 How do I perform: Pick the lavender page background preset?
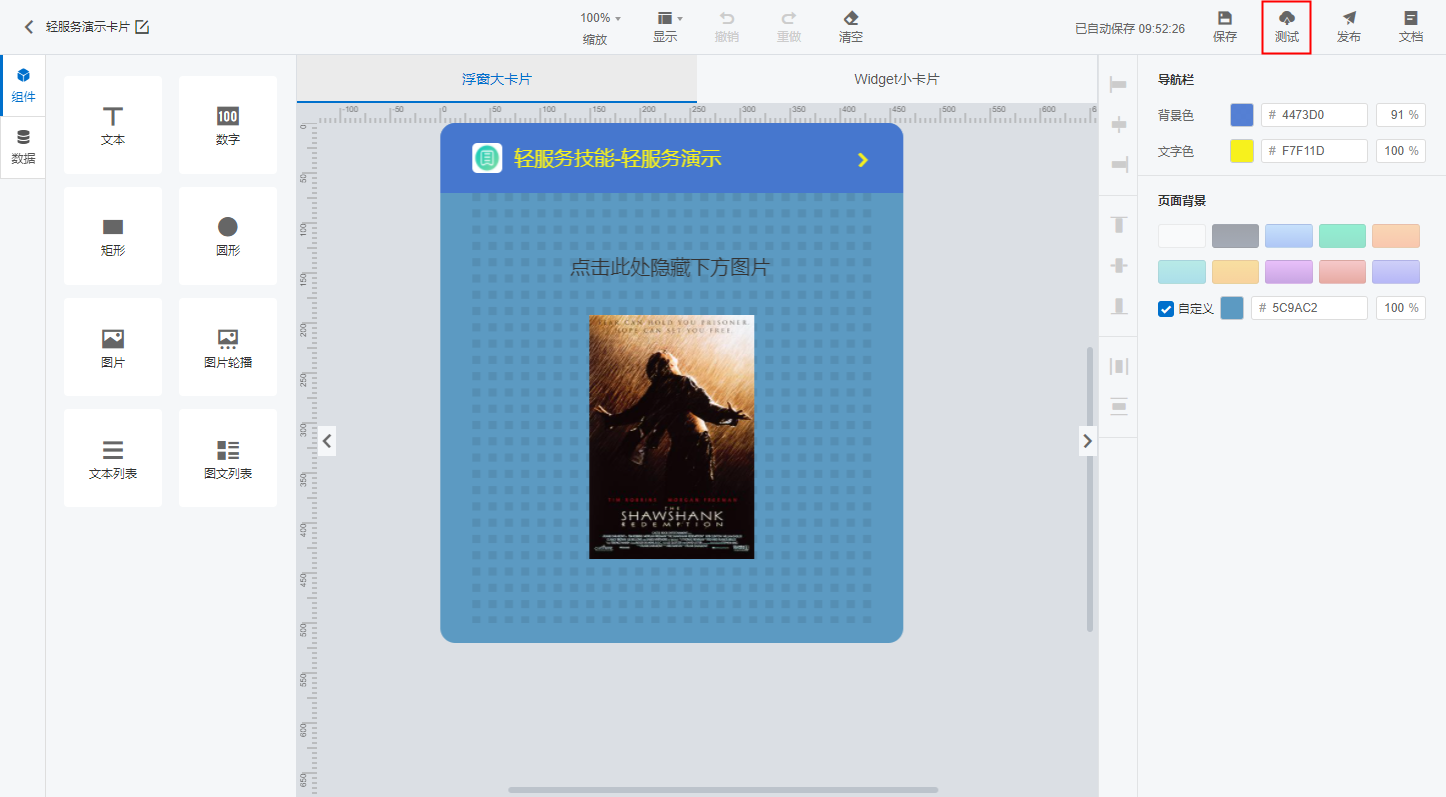pyautogui.click(x=1396, y=272)
